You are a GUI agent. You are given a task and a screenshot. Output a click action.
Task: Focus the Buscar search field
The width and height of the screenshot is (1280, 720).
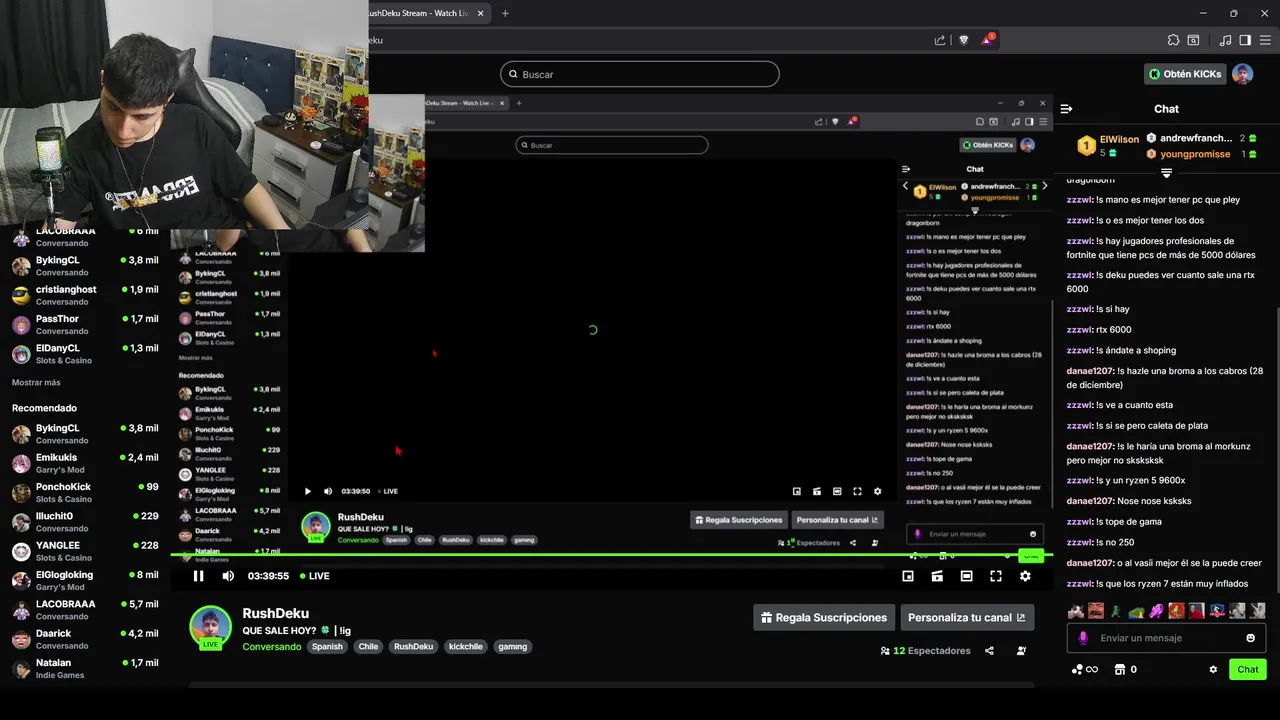pos(640,74)
